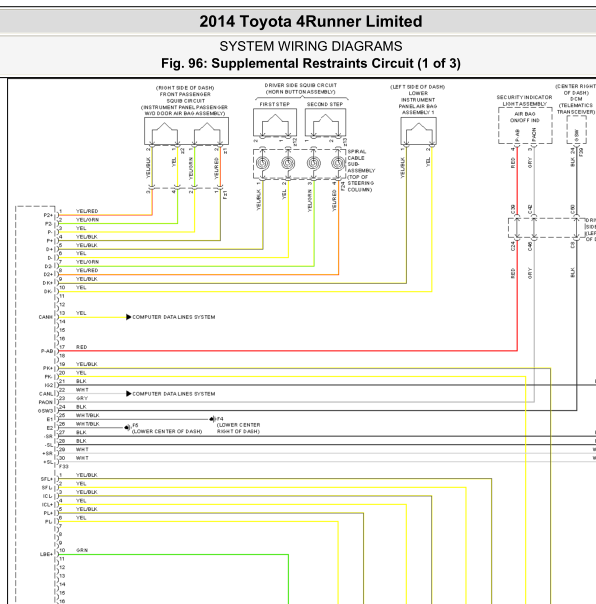This screenshot has height=604, width=596.
Task: Click the lower instrument panel air bag squib symbol
Action: [418, 131]
